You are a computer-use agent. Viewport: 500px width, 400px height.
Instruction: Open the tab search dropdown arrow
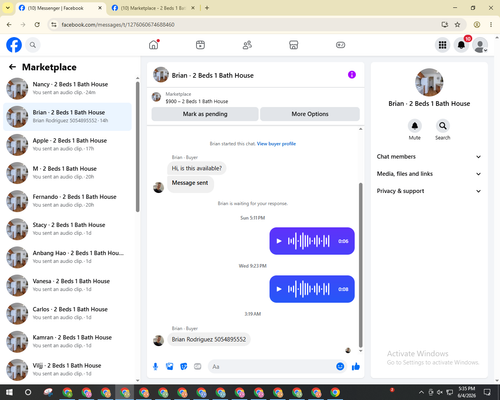coord(8,8)
